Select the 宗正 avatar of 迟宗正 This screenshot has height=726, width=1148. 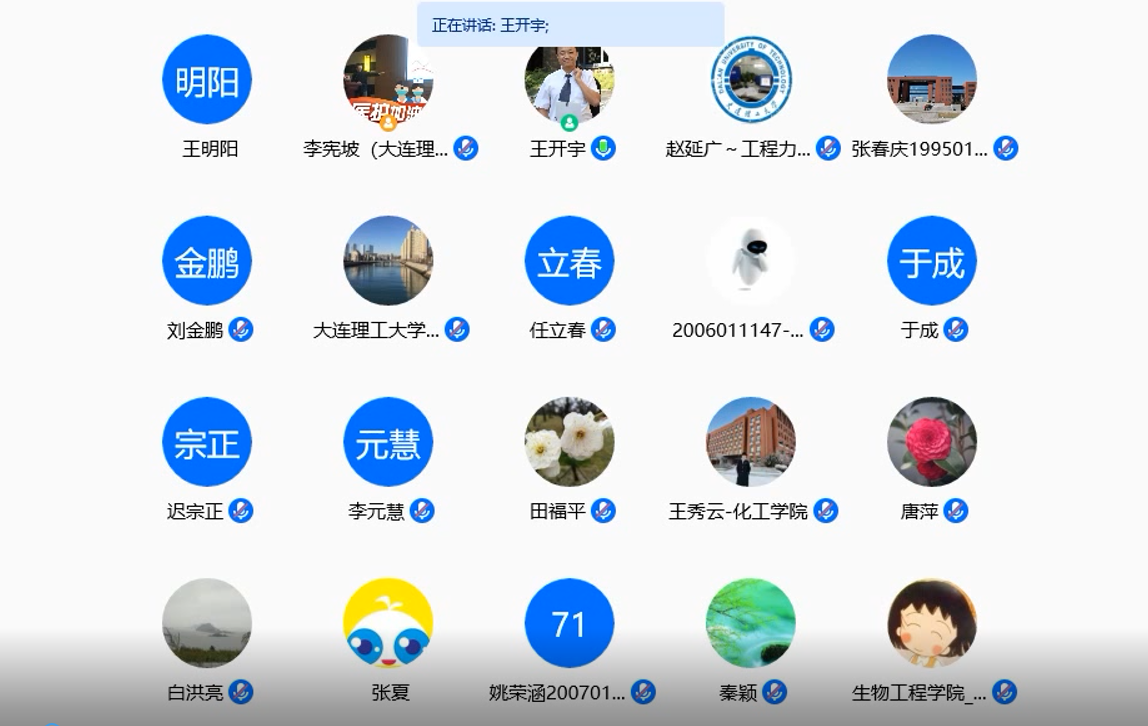click(207, 442)
